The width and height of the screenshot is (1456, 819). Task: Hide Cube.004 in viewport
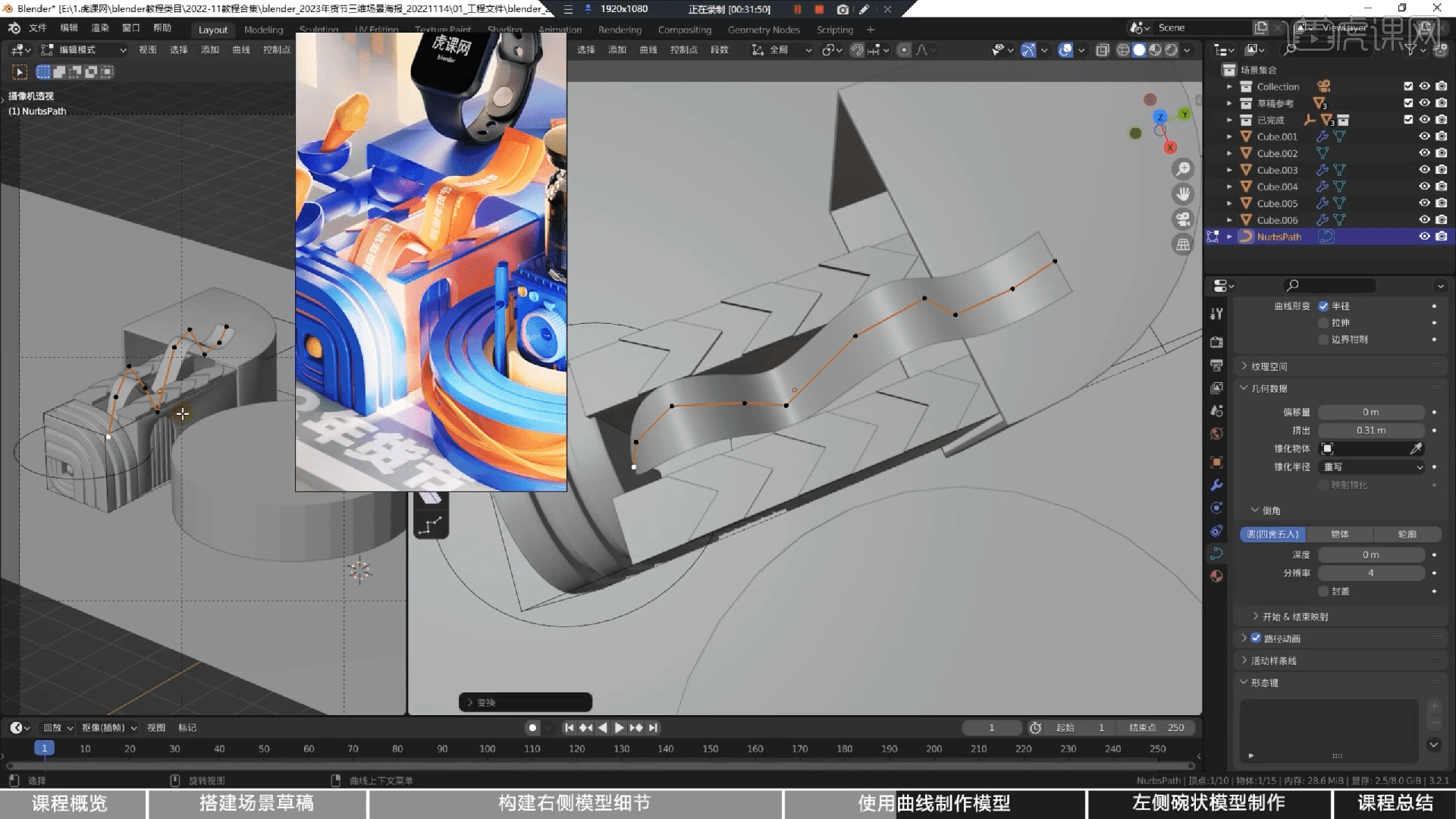tap(1424, 187)
